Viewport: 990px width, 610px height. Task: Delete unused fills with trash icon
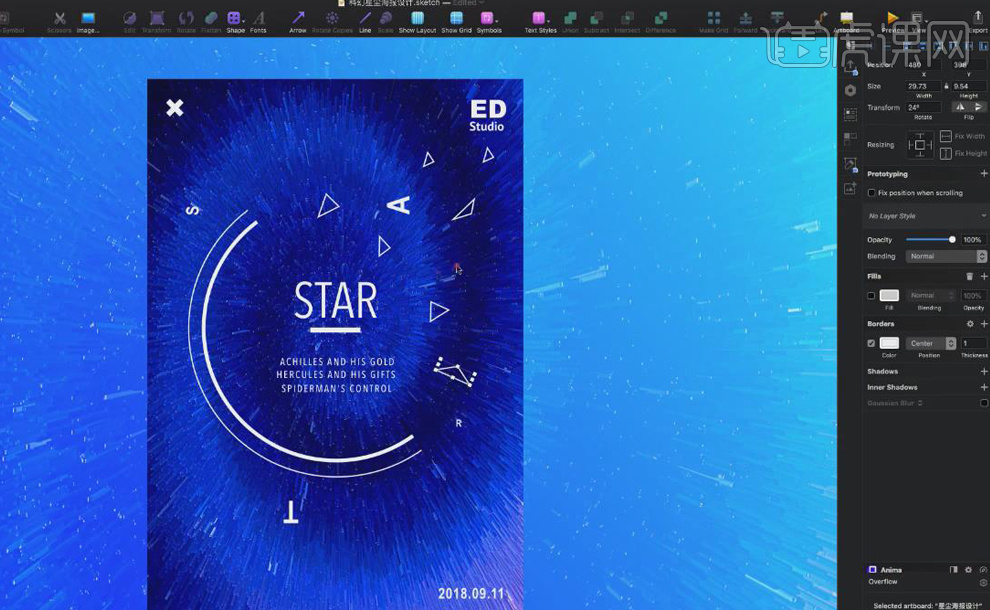click(x=970, y=276)
